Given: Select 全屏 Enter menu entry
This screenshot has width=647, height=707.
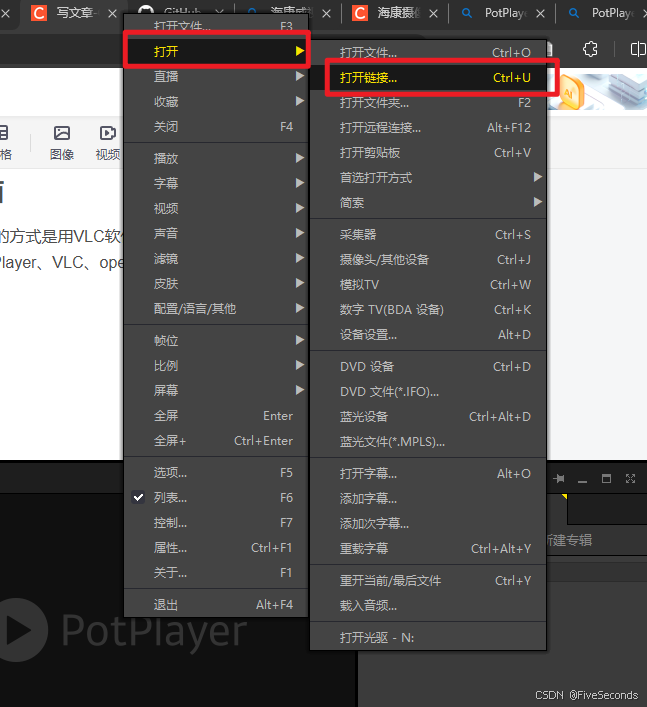Looking at the screenshot, I should [216, 415].
